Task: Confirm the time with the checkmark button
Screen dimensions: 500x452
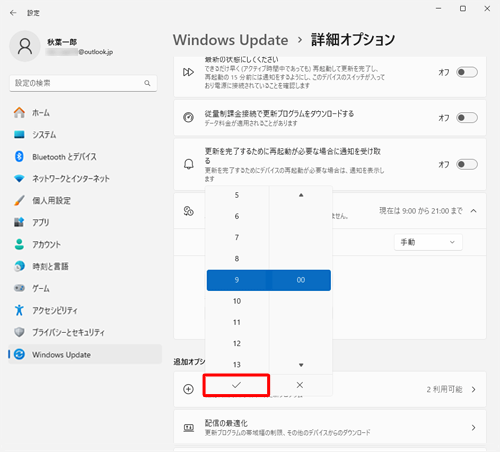Action: 236,385
